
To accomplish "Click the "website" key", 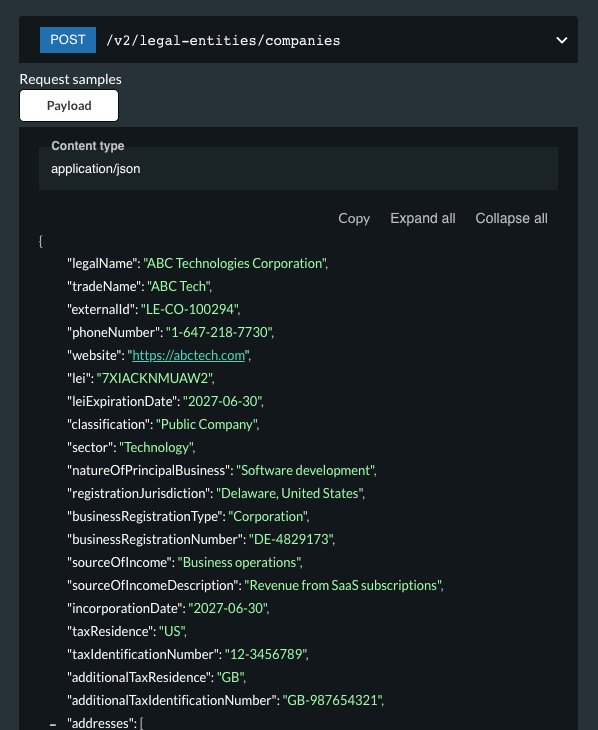I will coord(95,355).
